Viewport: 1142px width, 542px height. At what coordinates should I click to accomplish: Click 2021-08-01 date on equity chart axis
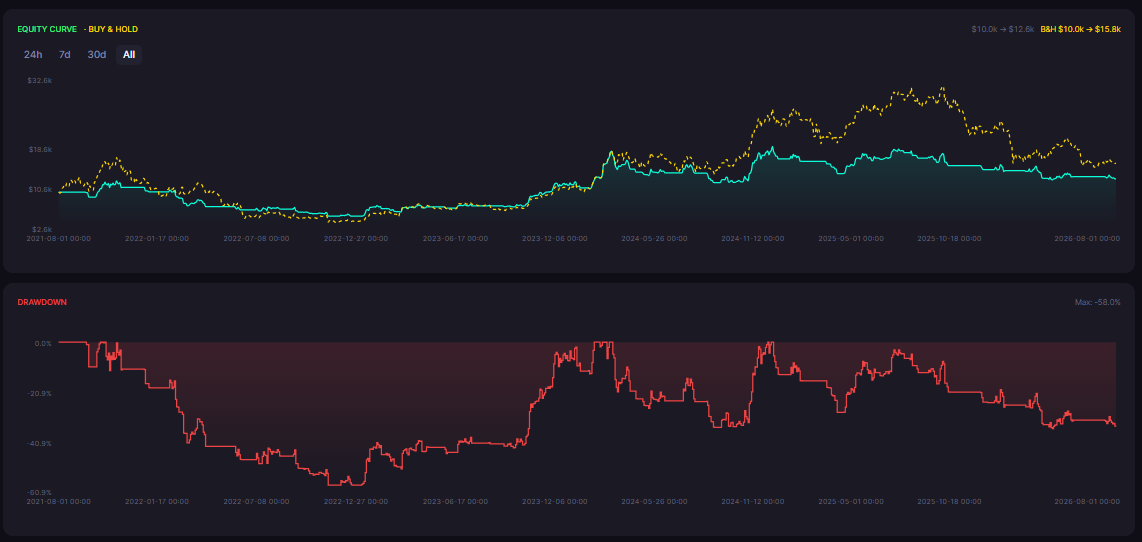[x=59, y=238]
